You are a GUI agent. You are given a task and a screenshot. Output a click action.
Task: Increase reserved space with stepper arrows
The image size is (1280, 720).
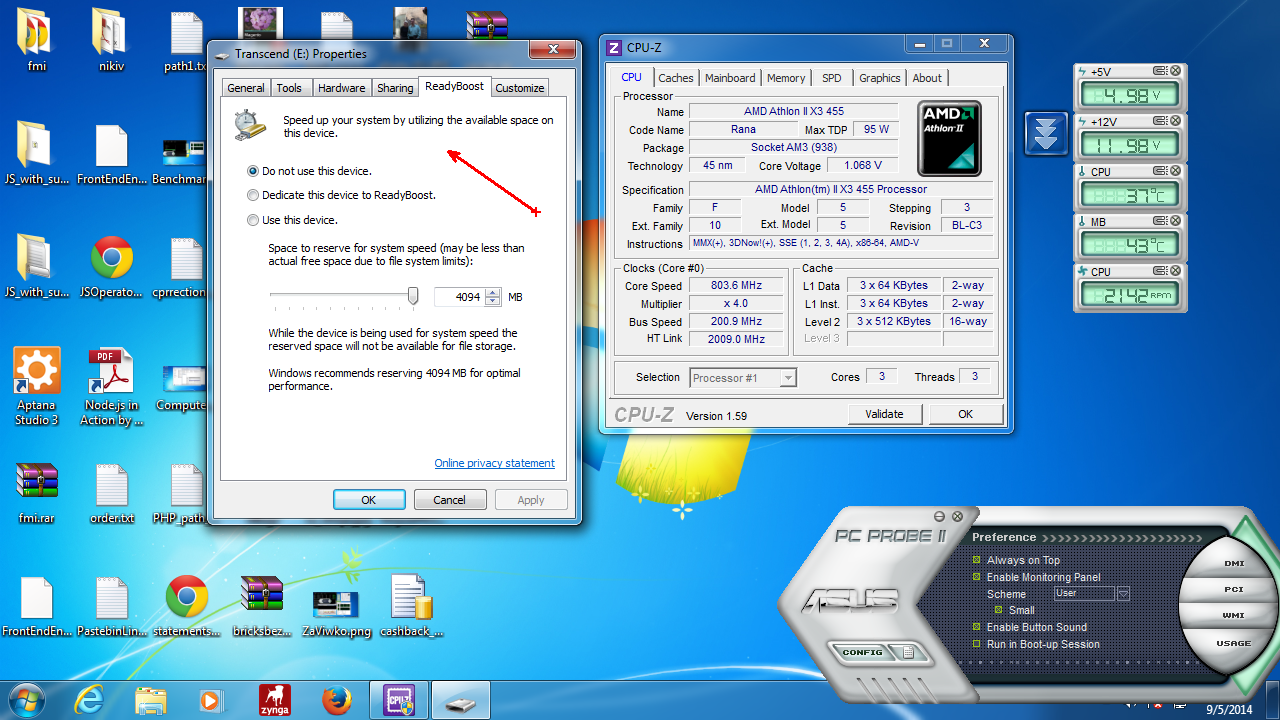point(492,293)
